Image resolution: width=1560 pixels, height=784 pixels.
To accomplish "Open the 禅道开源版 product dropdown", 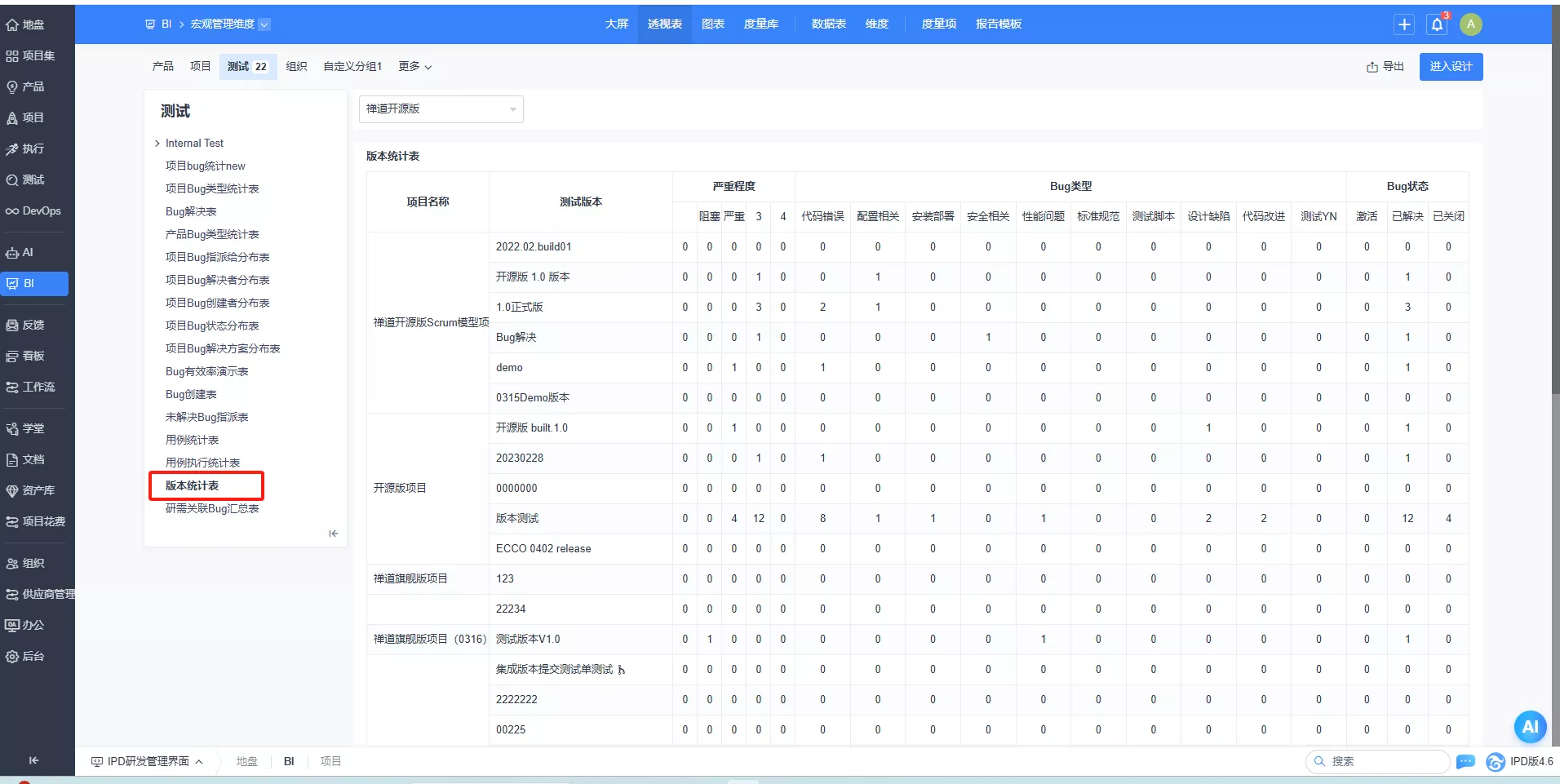I will pos(441,109).
